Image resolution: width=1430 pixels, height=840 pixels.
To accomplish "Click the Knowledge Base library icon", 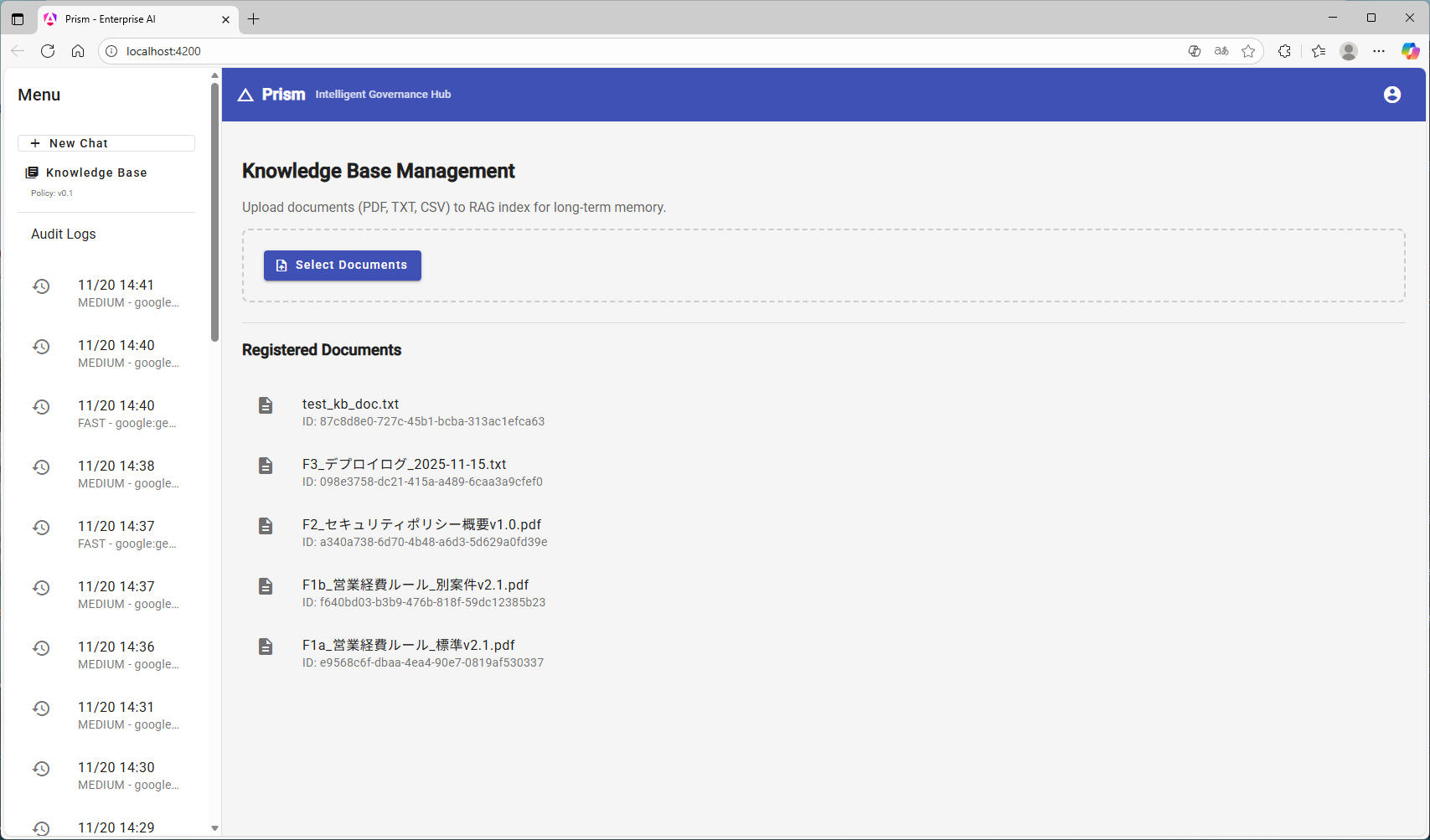I will [x=32, y=173].
